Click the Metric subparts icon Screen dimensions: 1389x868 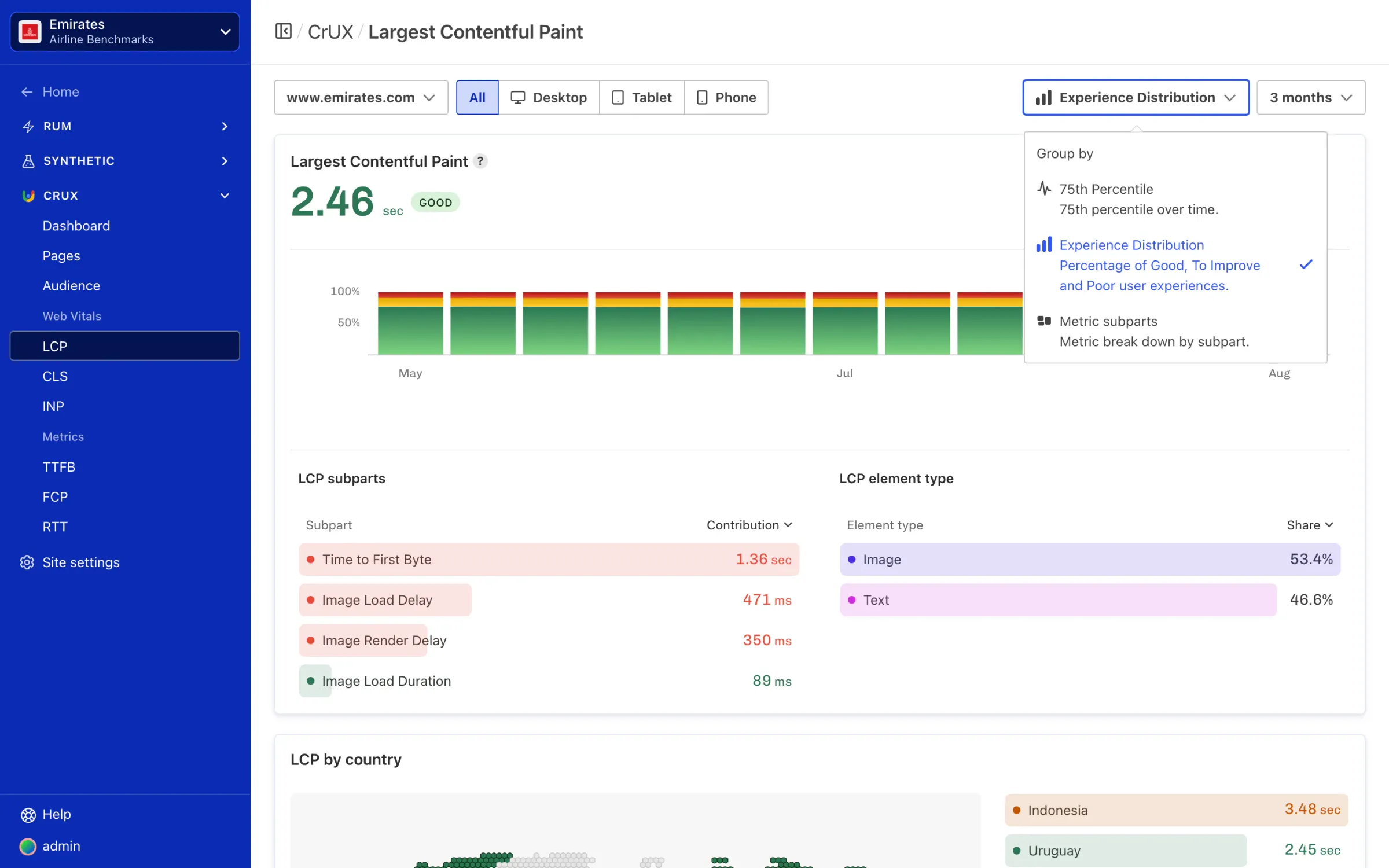[1044, 321]
